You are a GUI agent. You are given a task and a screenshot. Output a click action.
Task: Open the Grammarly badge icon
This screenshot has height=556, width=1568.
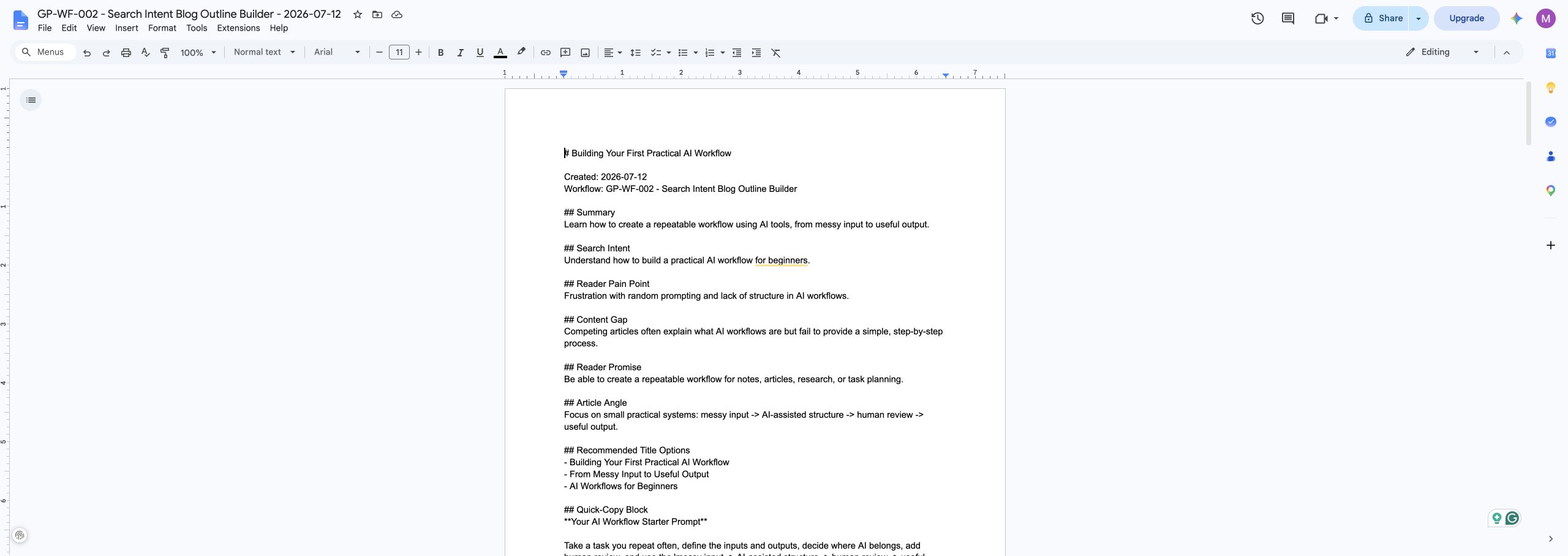[x=1512, y=519]
